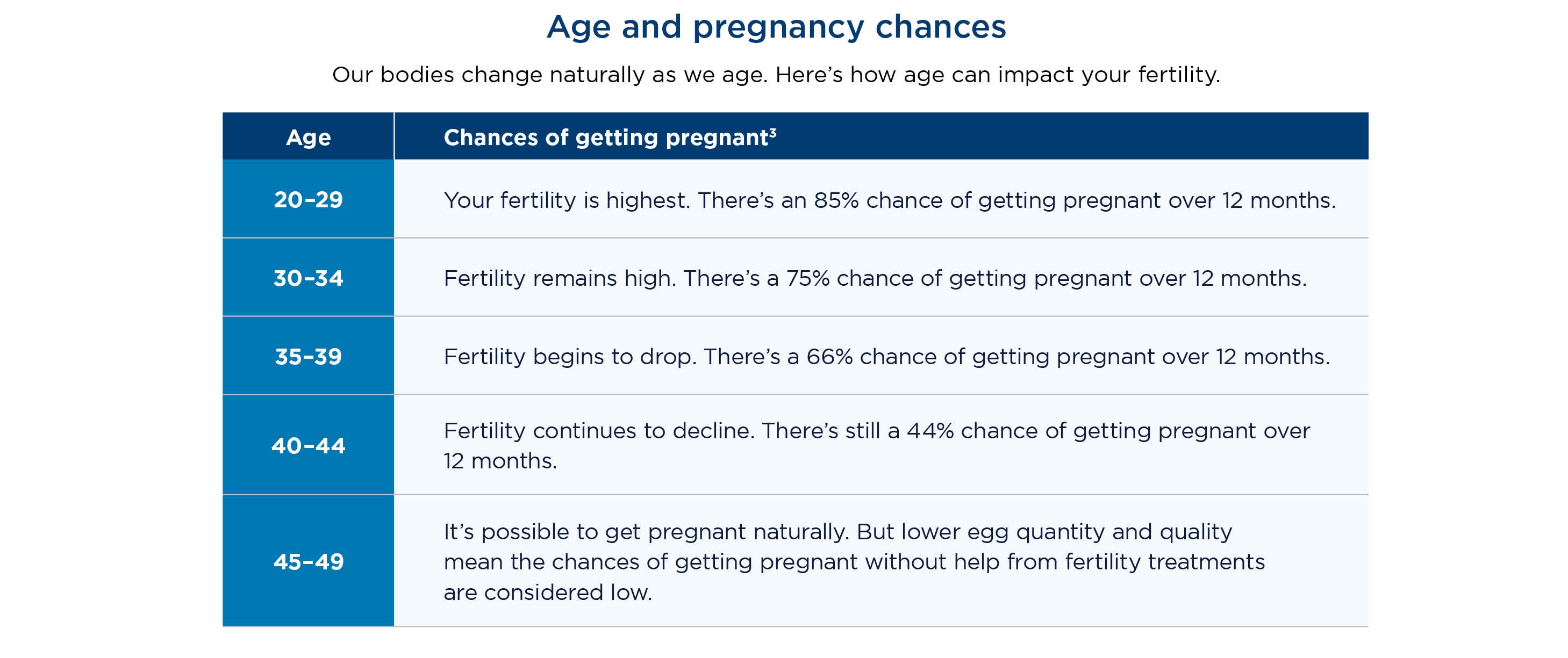This screenshot has height=658, width=1568.
Task: Click the 'Age and pregnancy chances' title
Action: (776, 27)
